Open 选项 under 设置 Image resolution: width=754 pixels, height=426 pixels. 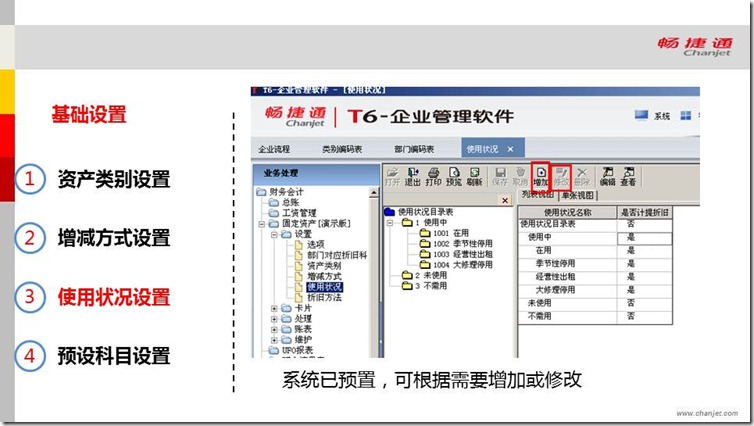click(316, 245)
